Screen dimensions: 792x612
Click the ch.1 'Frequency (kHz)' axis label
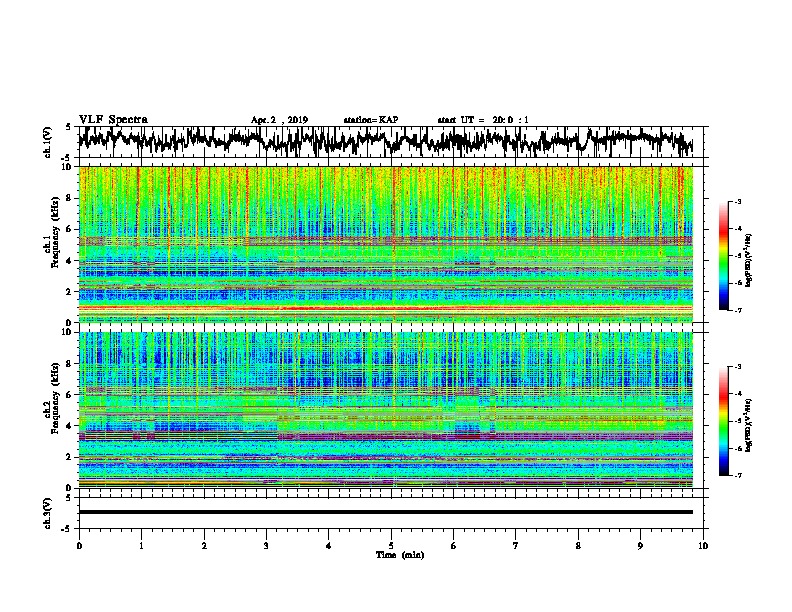pyautogui.click(x=55, y=232)
